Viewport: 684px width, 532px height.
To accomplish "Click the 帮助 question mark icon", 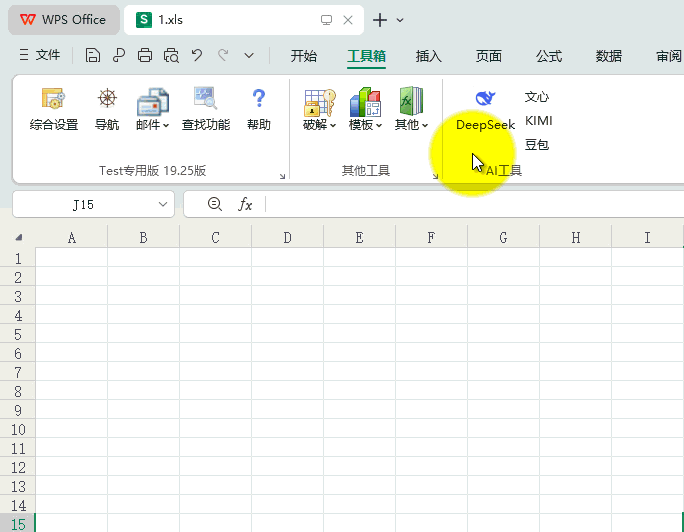I will coord(258,108).
